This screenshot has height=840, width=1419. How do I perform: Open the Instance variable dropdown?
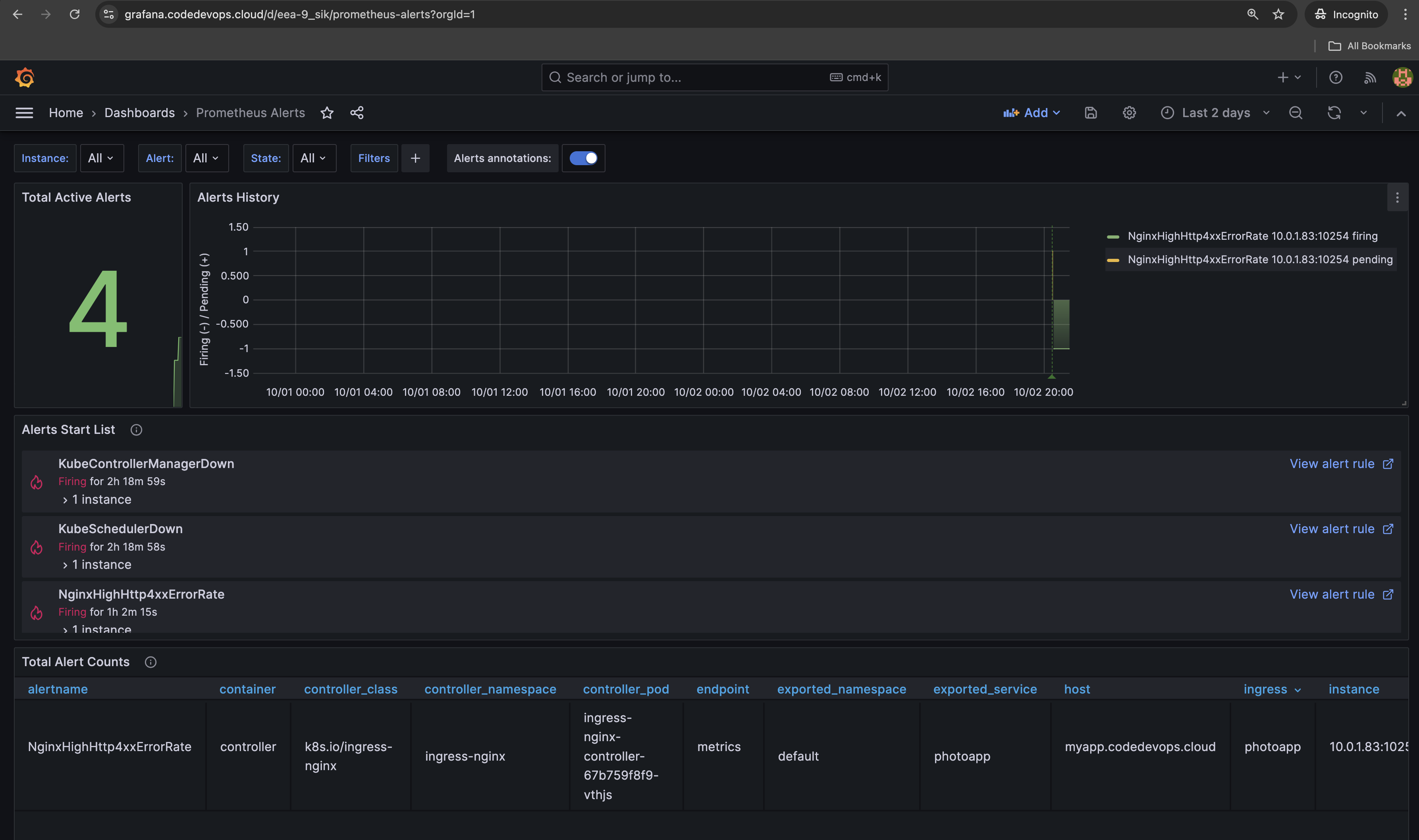101,158
